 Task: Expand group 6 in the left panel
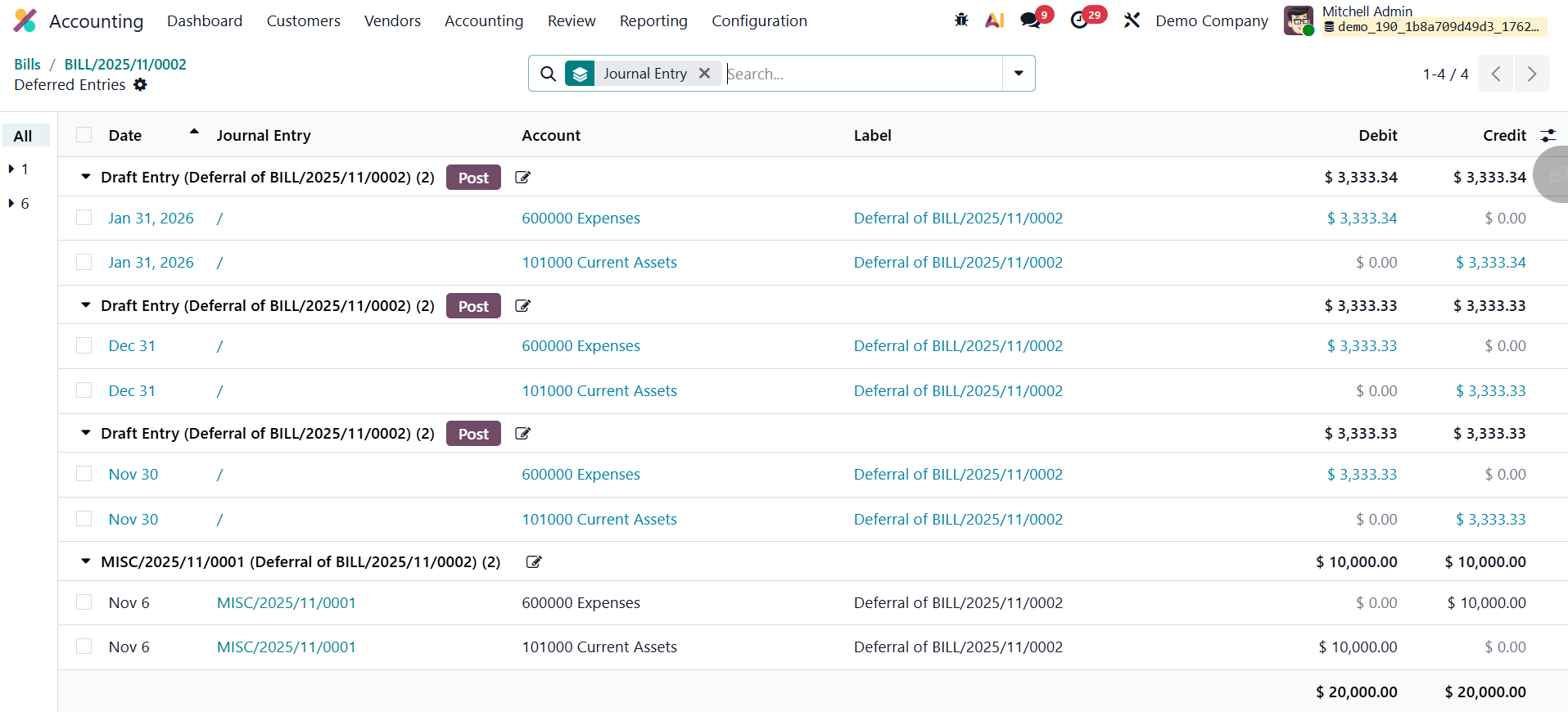tap(11, 204)
